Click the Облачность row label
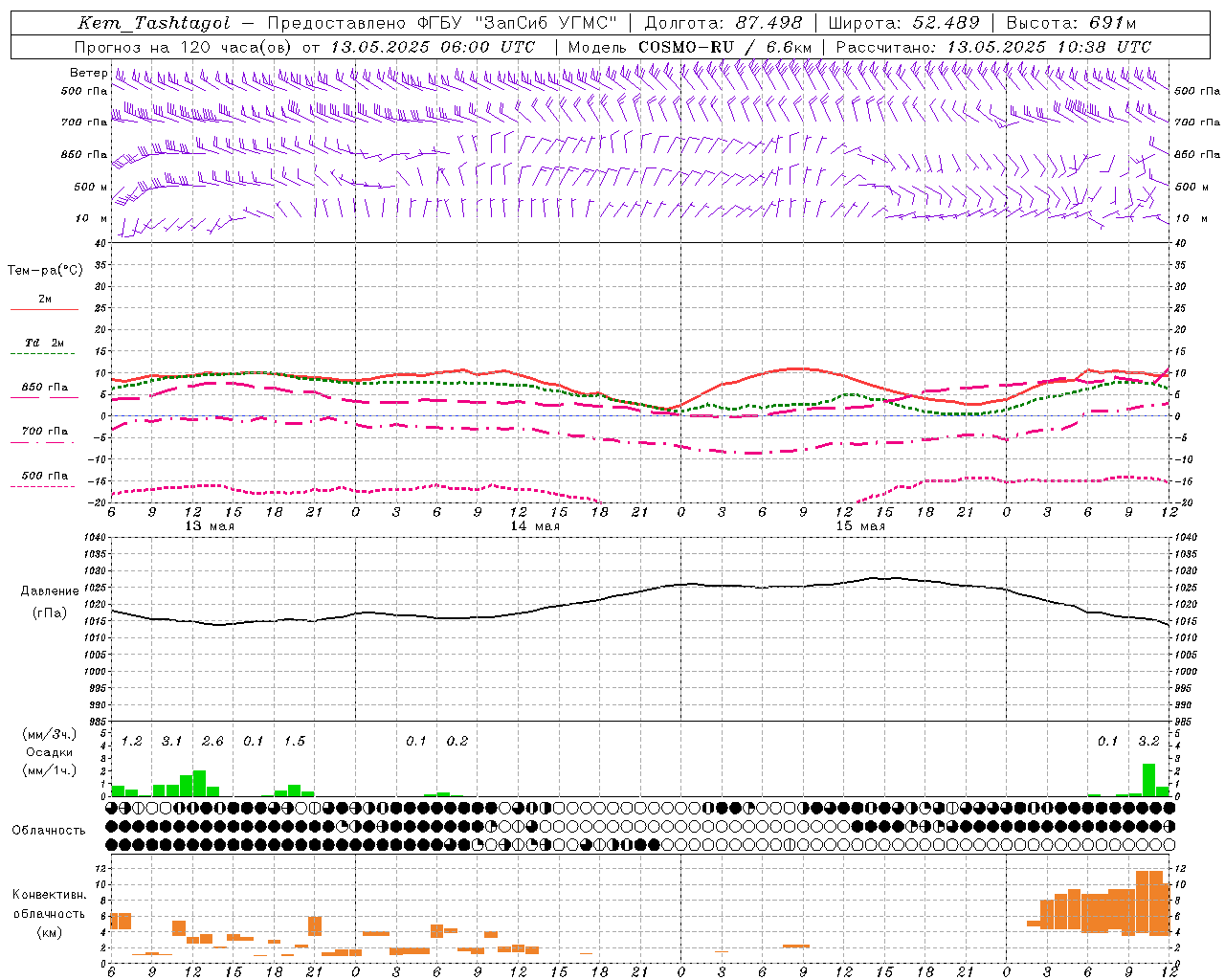Image resolution: width=1225 pixels, height=980 pixels. [49, 831]
